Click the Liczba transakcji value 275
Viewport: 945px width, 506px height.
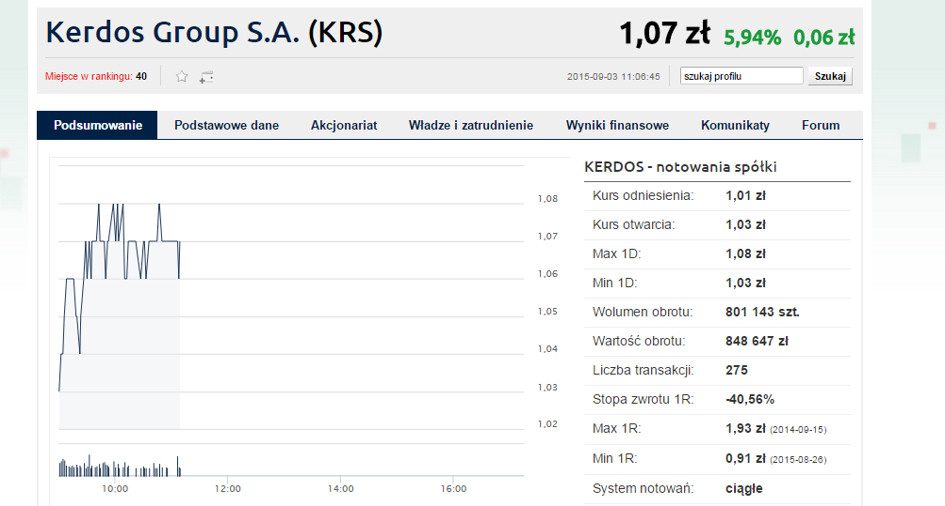tap(736, 370)
